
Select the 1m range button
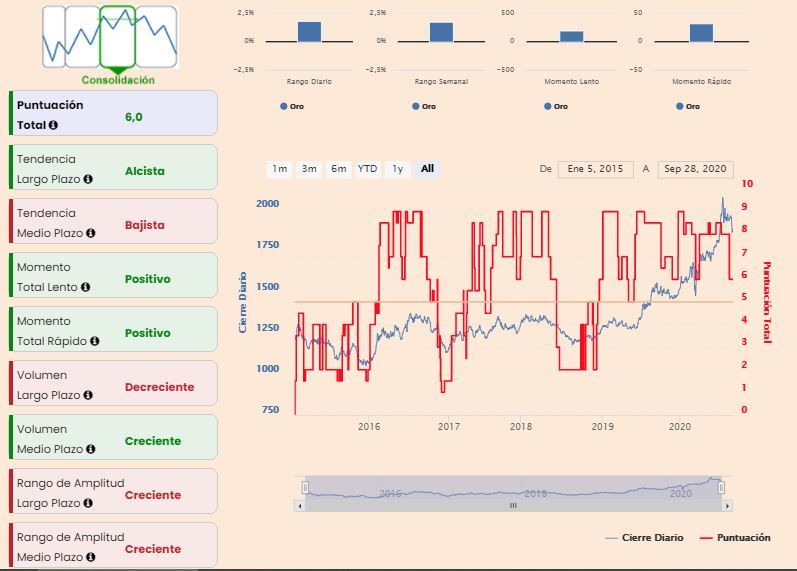[x=279, y=169]
